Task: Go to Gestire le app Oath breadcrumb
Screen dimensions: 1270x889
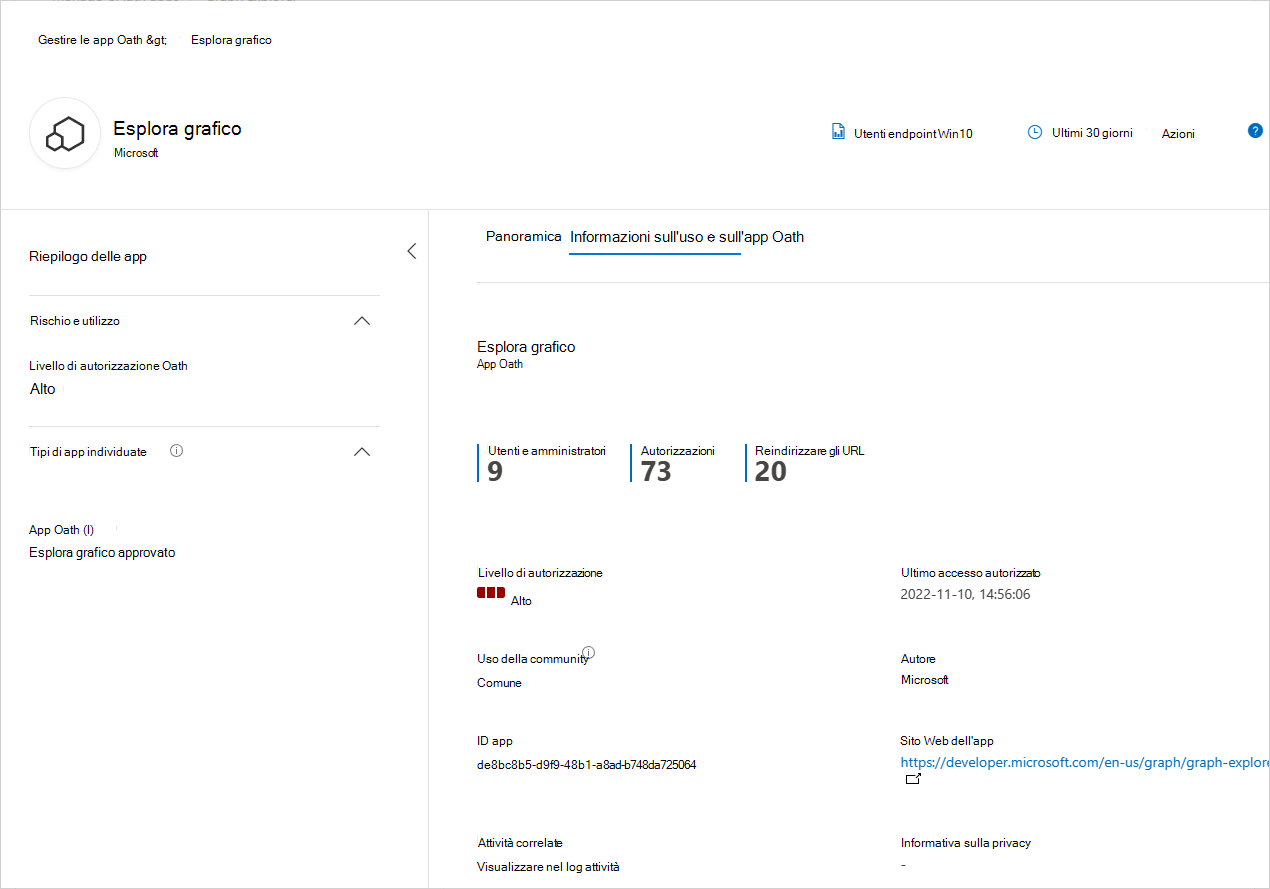Action: click(102, 40)
